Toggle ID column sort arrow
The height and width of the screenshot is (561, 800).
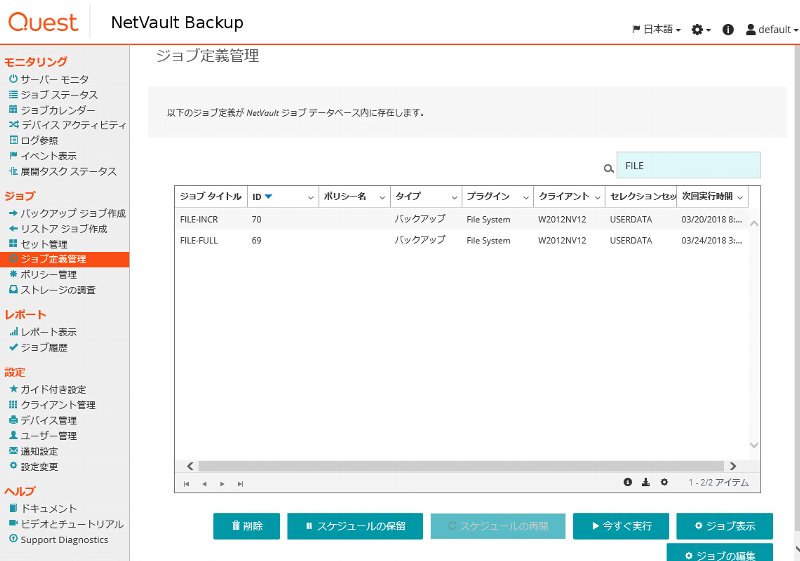[268, 196]
